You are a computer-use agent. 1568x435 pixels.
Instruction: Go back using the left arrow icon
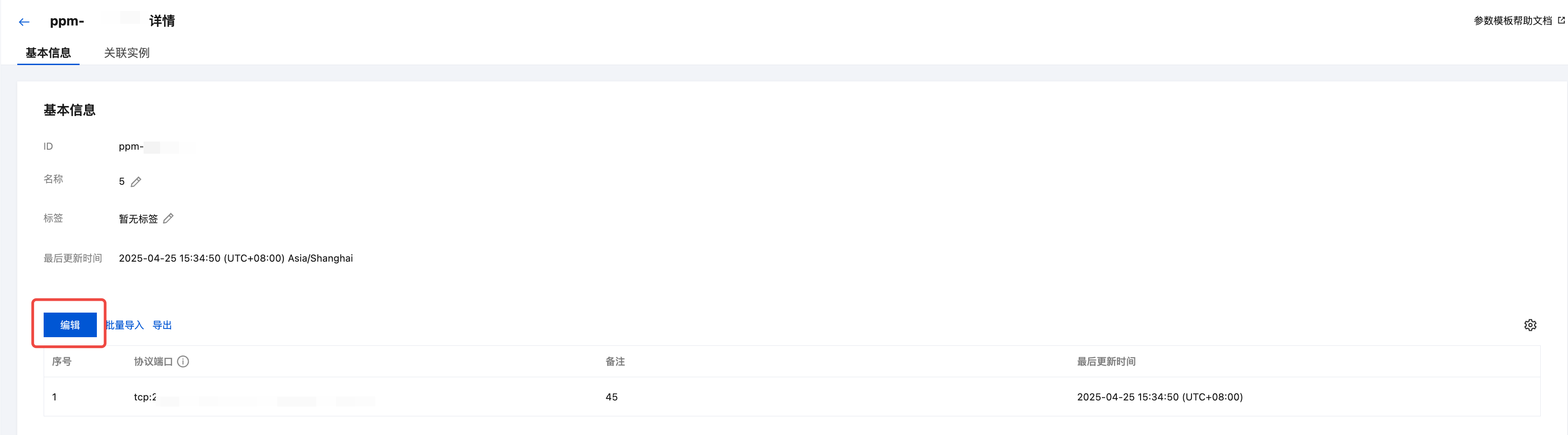coord(24,22)
